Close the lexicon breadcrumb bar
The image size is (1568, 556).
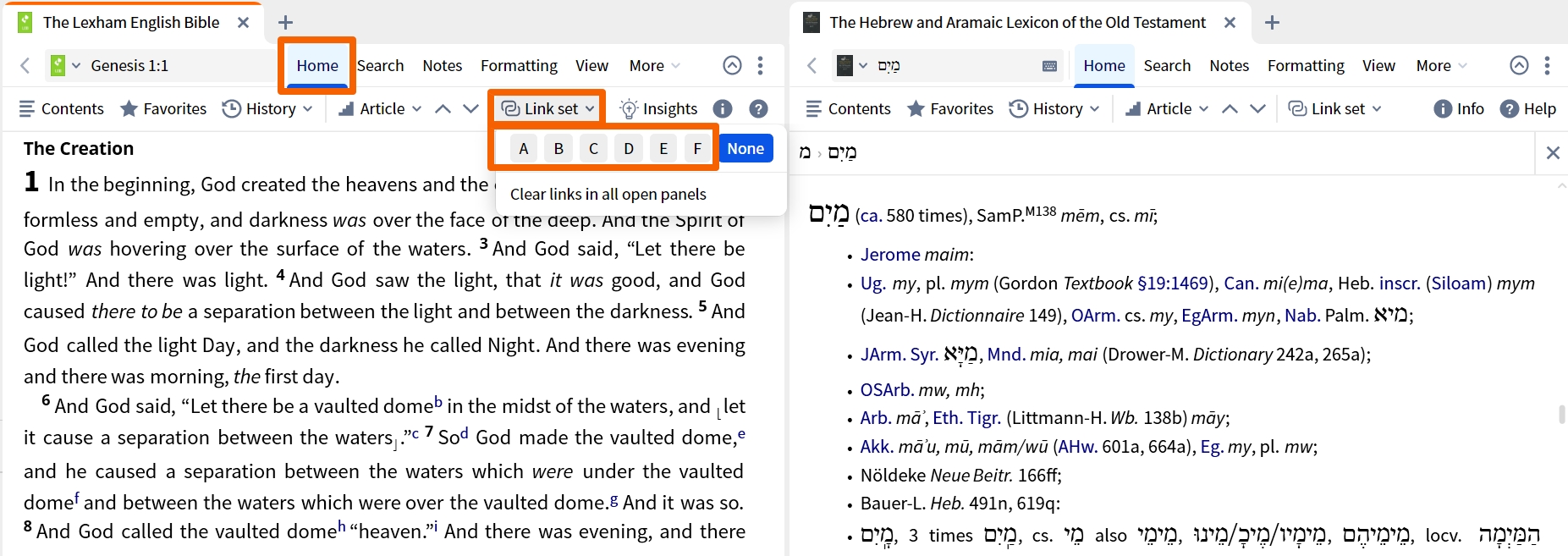coord(1553,152)
